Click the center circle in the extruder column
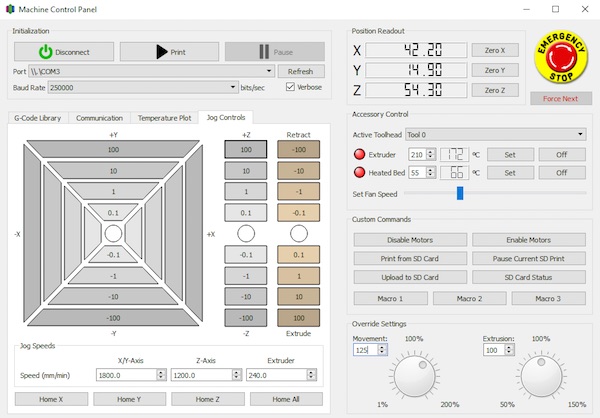Image resolution: width=600 pixels, height=418 pixels. (298, 233)
